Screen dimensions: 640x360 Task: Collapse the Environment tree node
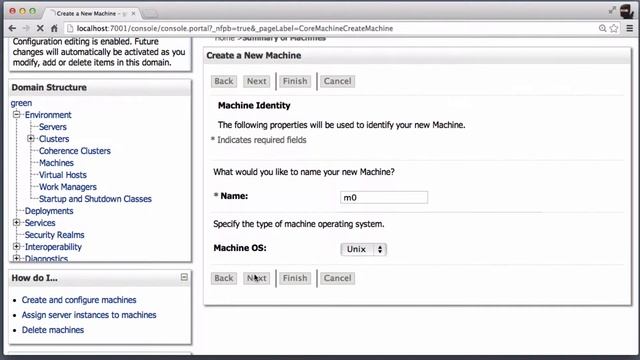(16, 115)
